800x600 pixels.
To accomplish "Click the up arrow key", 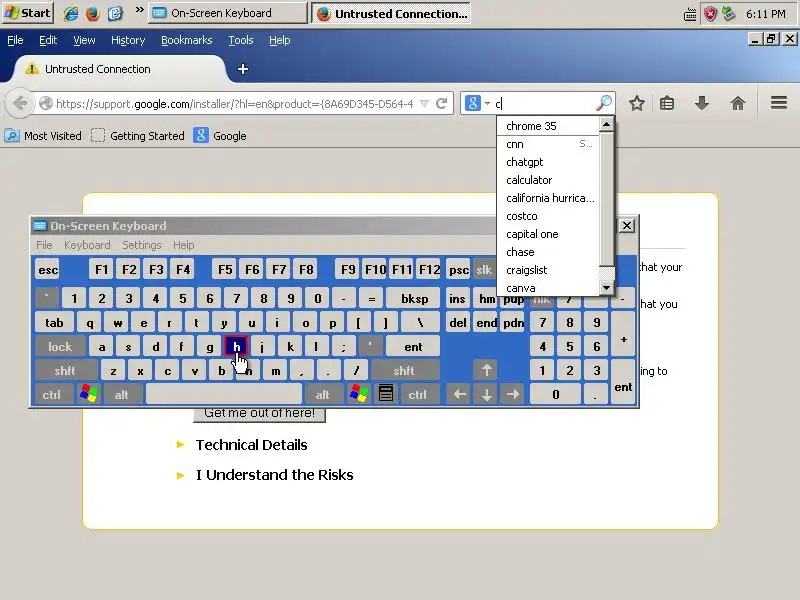I will tap(486, 370).
